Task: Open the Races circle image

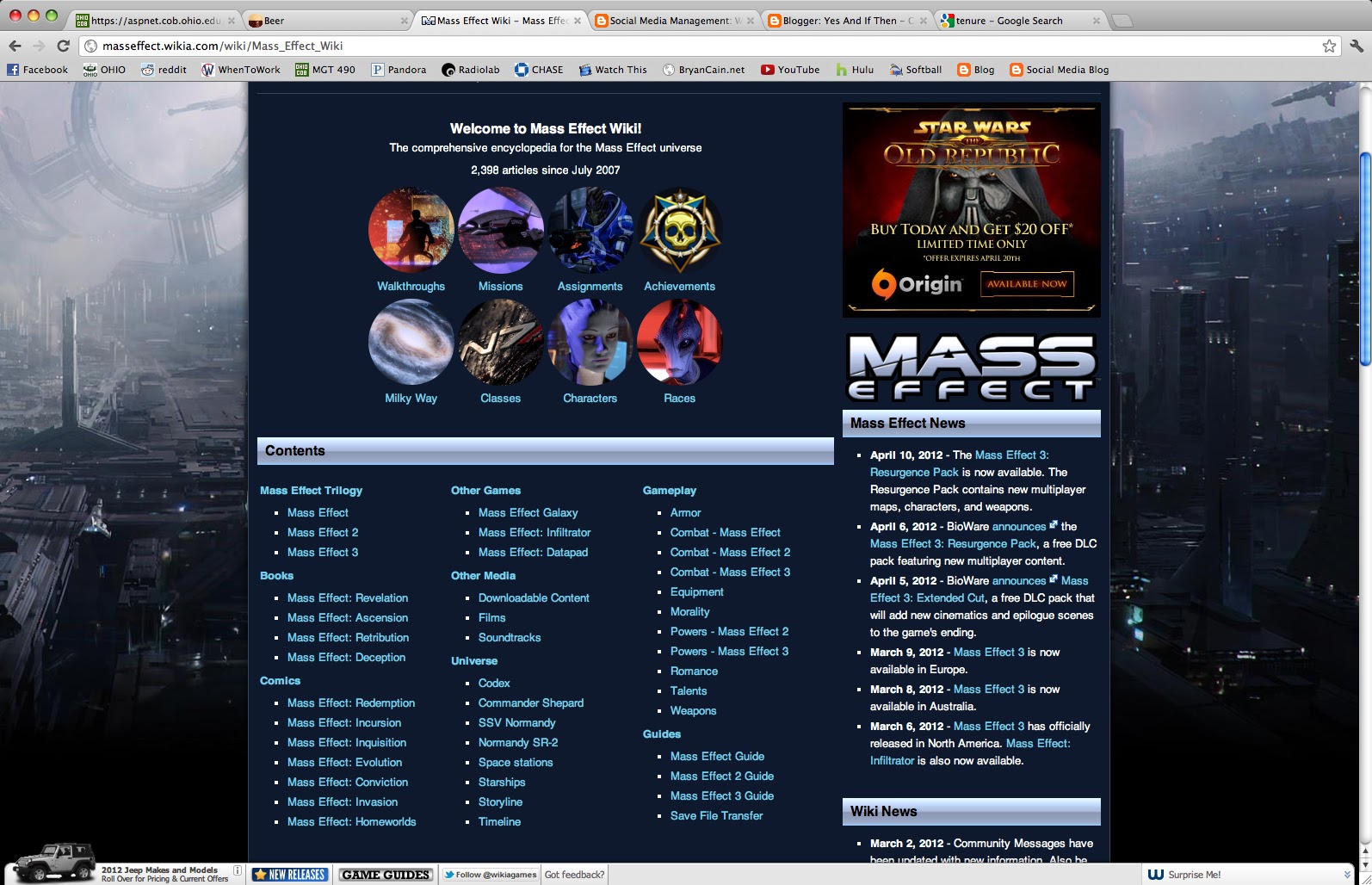Action: coord(680,343)
